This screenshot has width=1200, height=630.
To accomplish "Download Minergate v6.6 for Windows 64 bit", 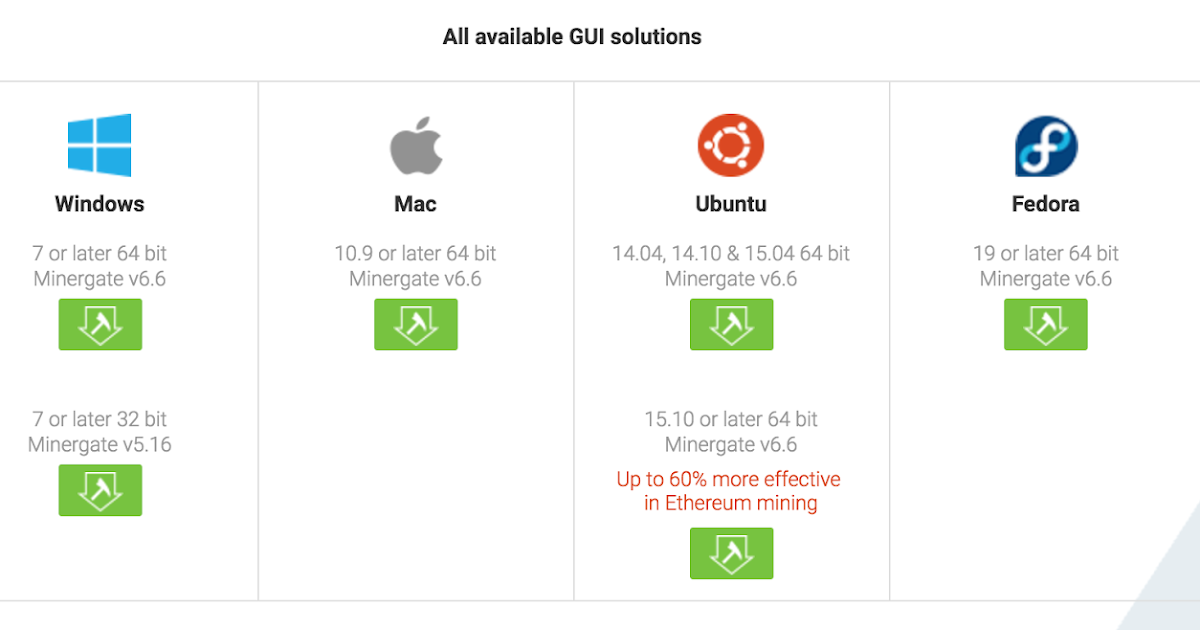I will pyautogui.click(x=100, y=324).
